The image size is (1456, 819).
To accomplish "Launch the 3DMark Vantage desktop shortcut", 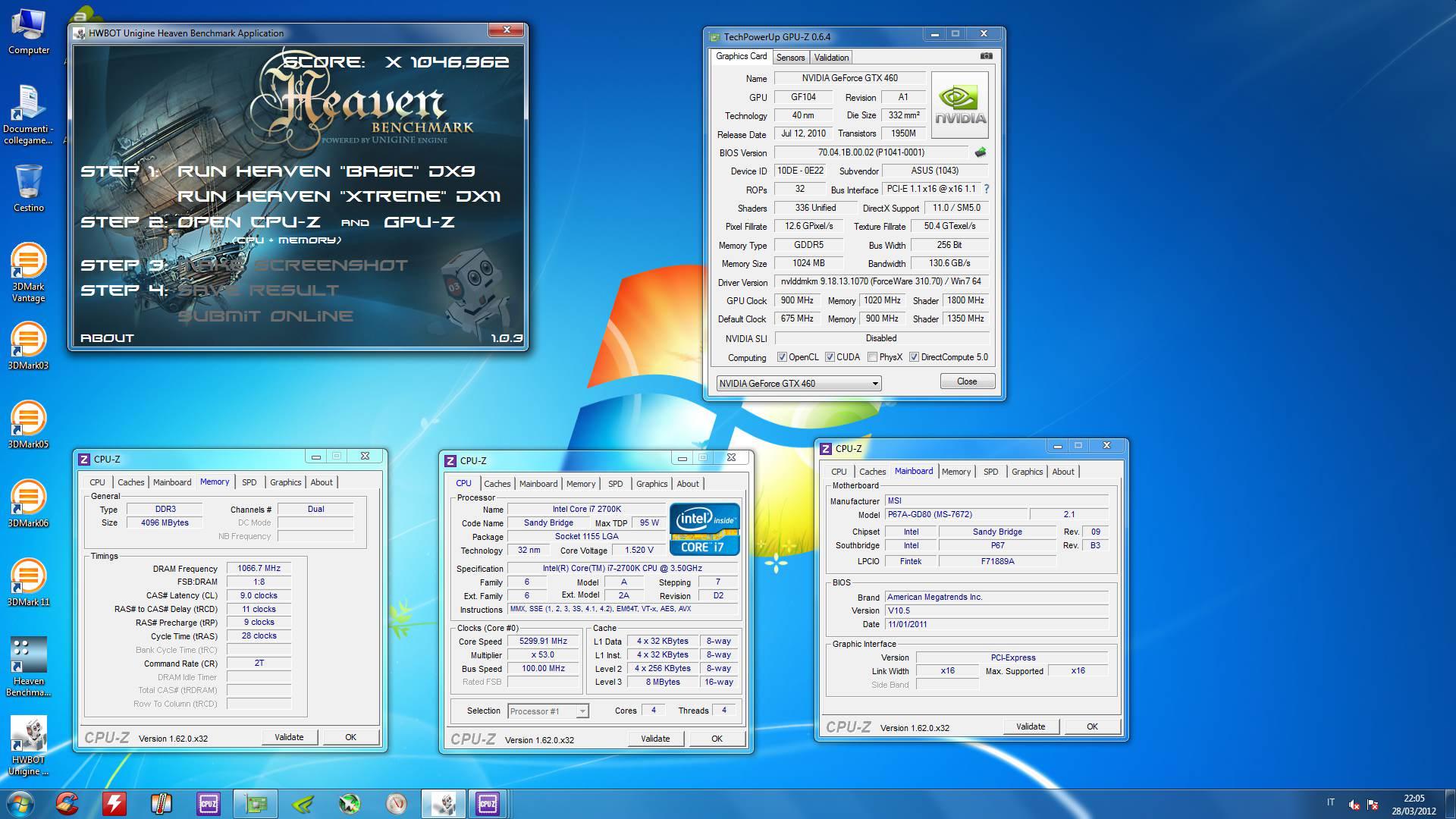I will pyautogui.click(x=29, y=273).
